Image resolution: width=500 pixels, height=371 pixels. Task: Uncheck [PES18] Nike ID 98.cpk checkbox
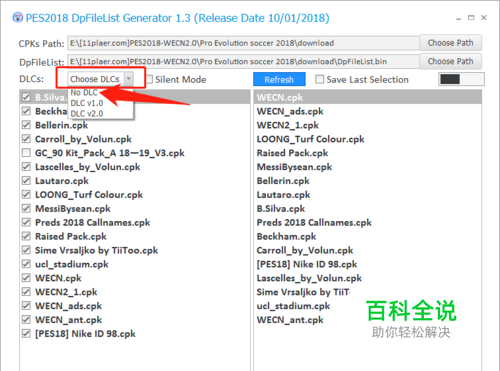[x=26, y=333]
